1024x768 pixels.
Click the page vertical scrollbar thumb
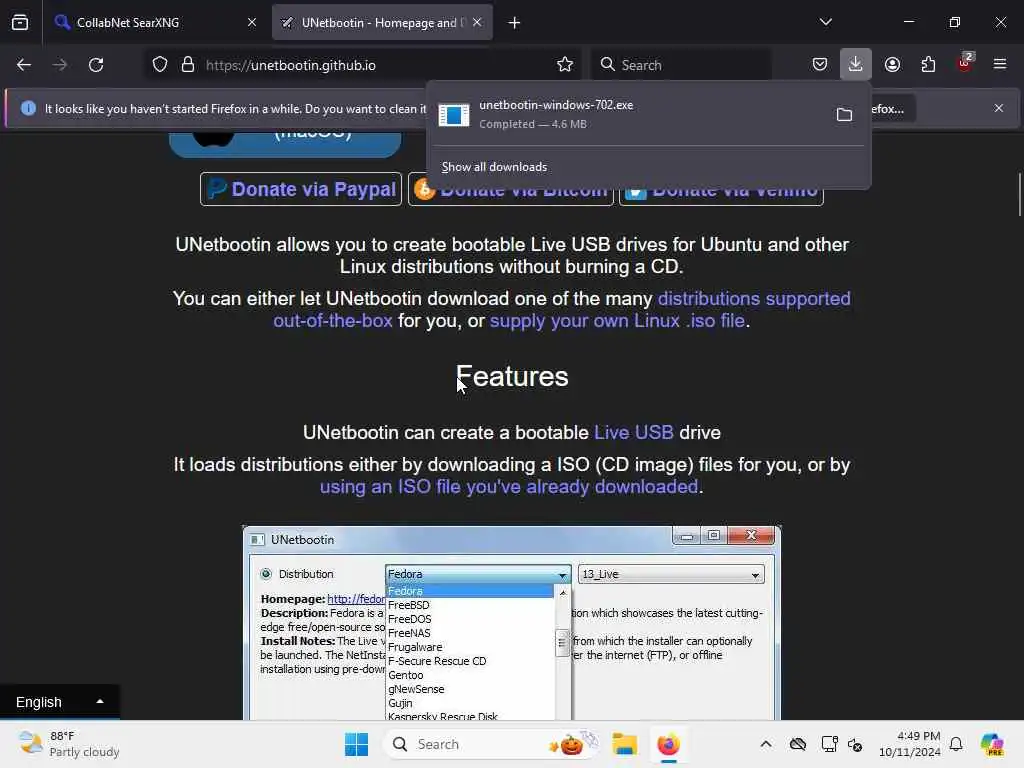pyautogui.click(x=1019, y=194)
